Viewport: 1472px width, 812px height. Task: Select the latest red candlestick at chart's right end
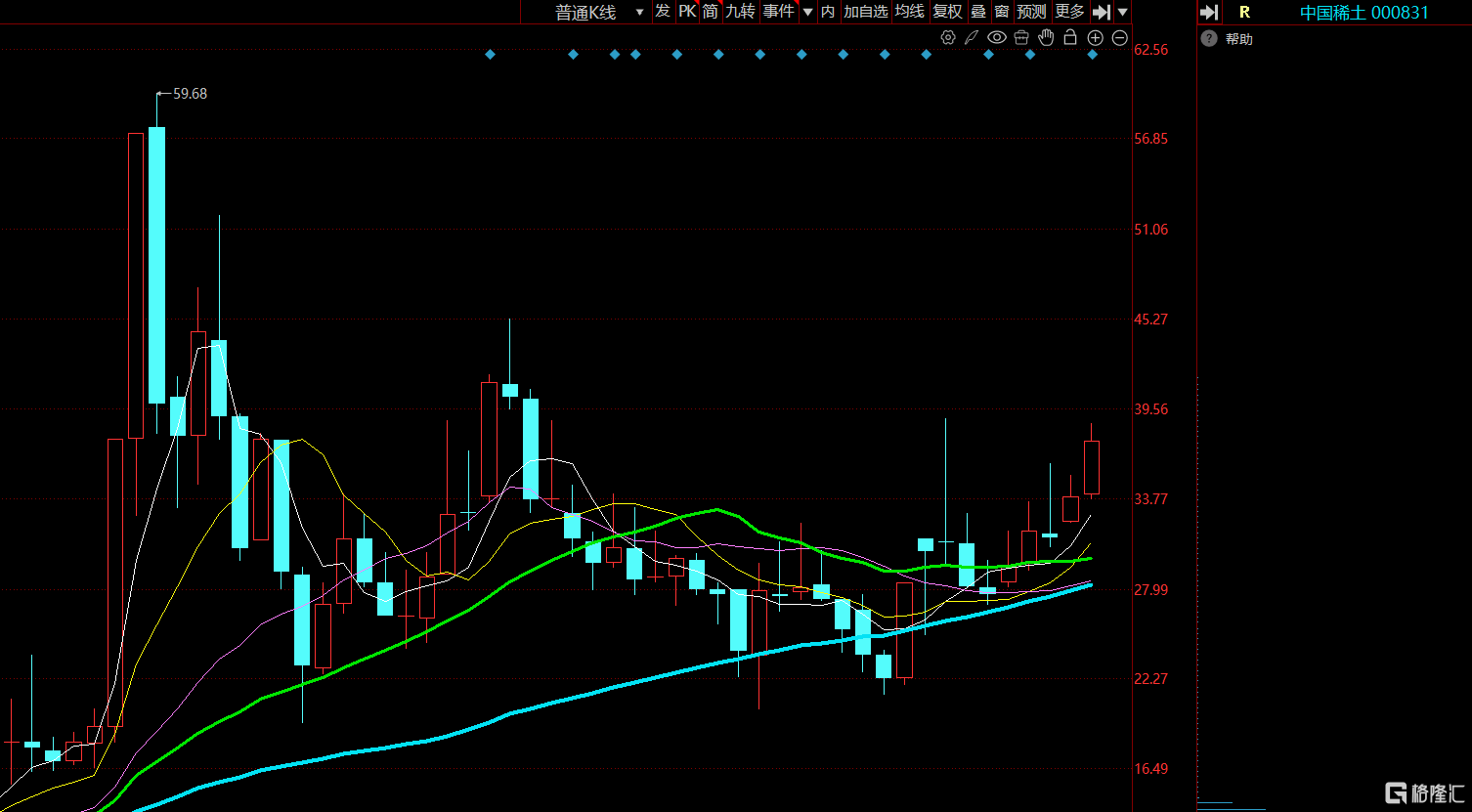1092,467
